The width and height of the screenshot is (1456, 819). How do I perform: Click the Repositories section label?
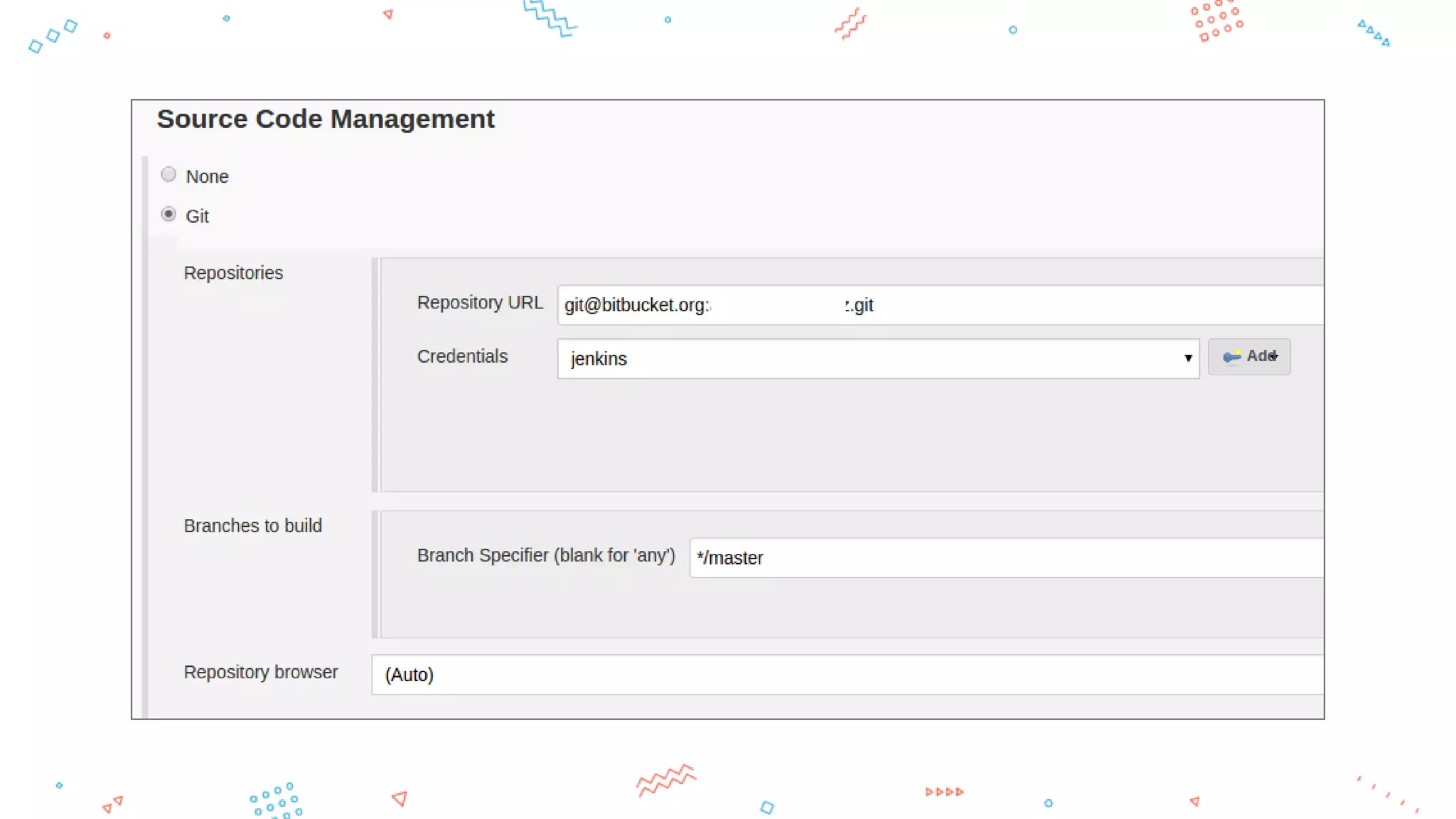[x=233, y=273]
